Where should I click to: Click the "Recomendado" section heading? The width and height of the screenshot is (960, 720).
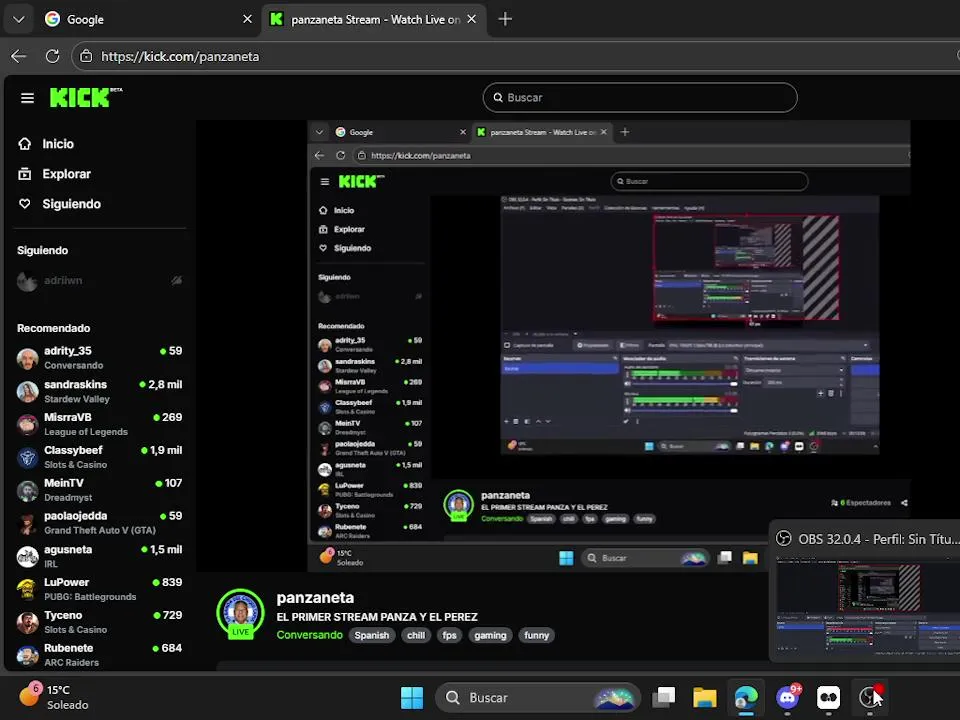click(x=53, y=328)
